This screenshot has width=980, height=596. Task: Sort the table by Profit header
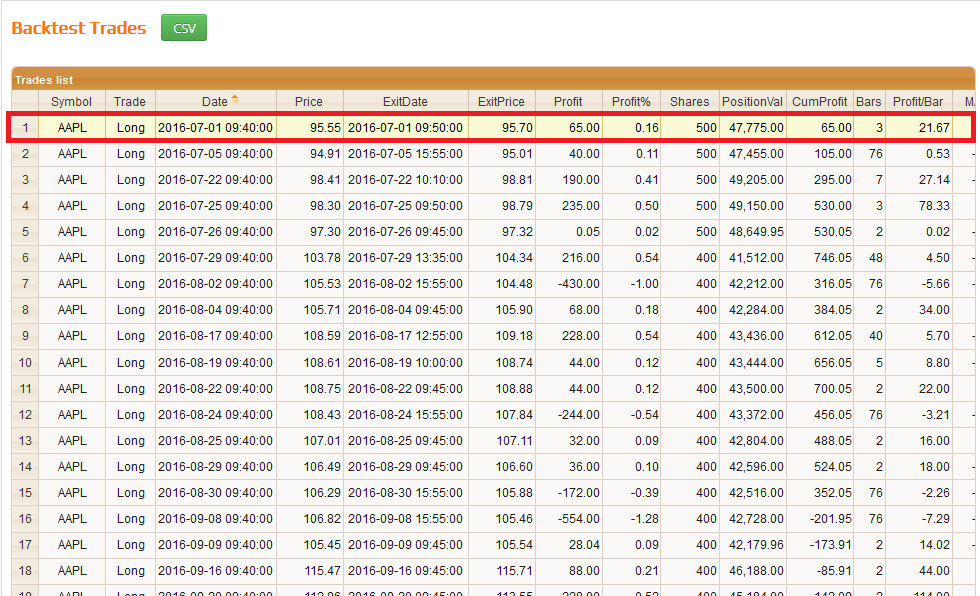568,102
